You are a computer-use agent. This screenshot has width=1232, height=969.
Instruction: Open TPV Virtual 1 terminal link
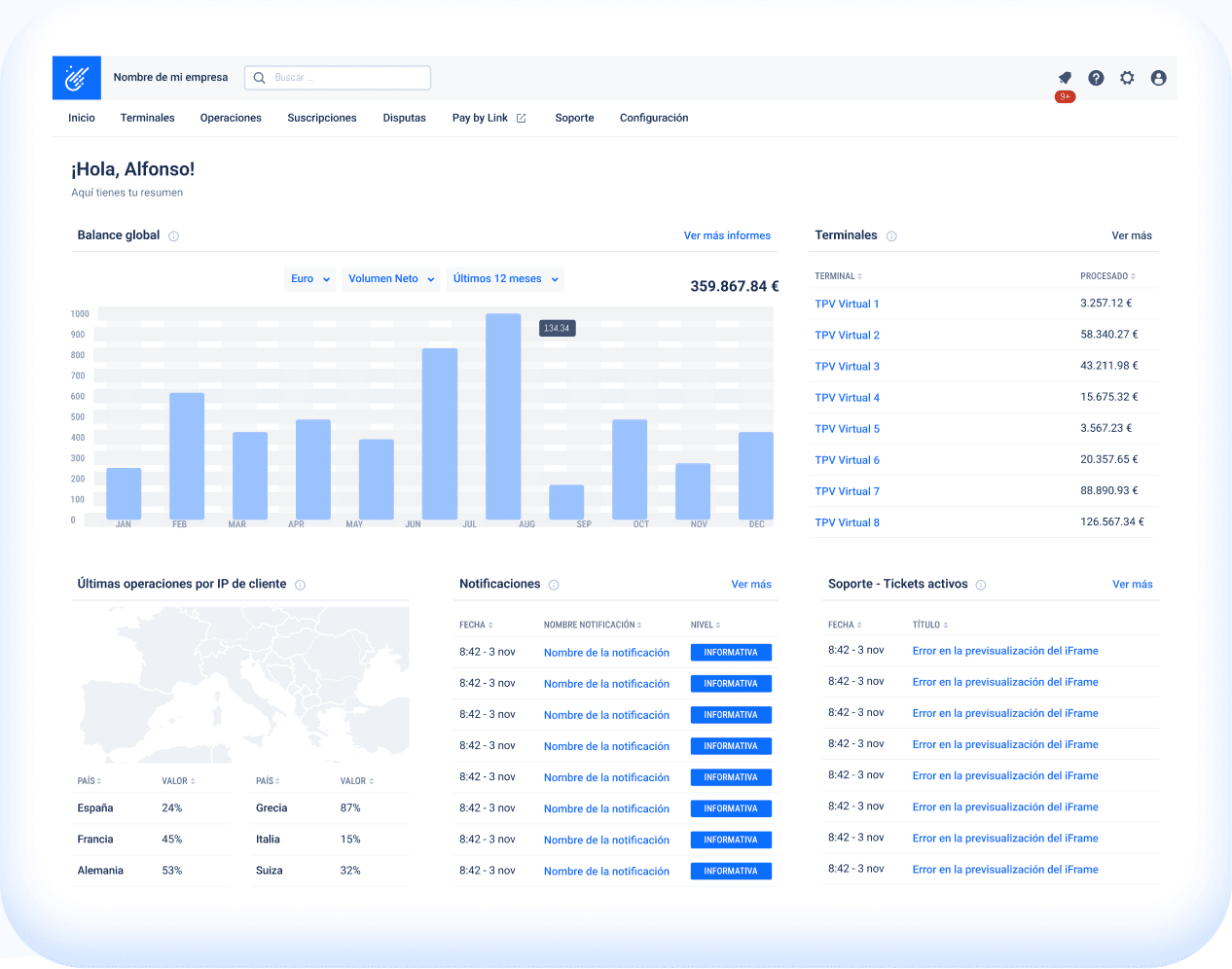847,305
